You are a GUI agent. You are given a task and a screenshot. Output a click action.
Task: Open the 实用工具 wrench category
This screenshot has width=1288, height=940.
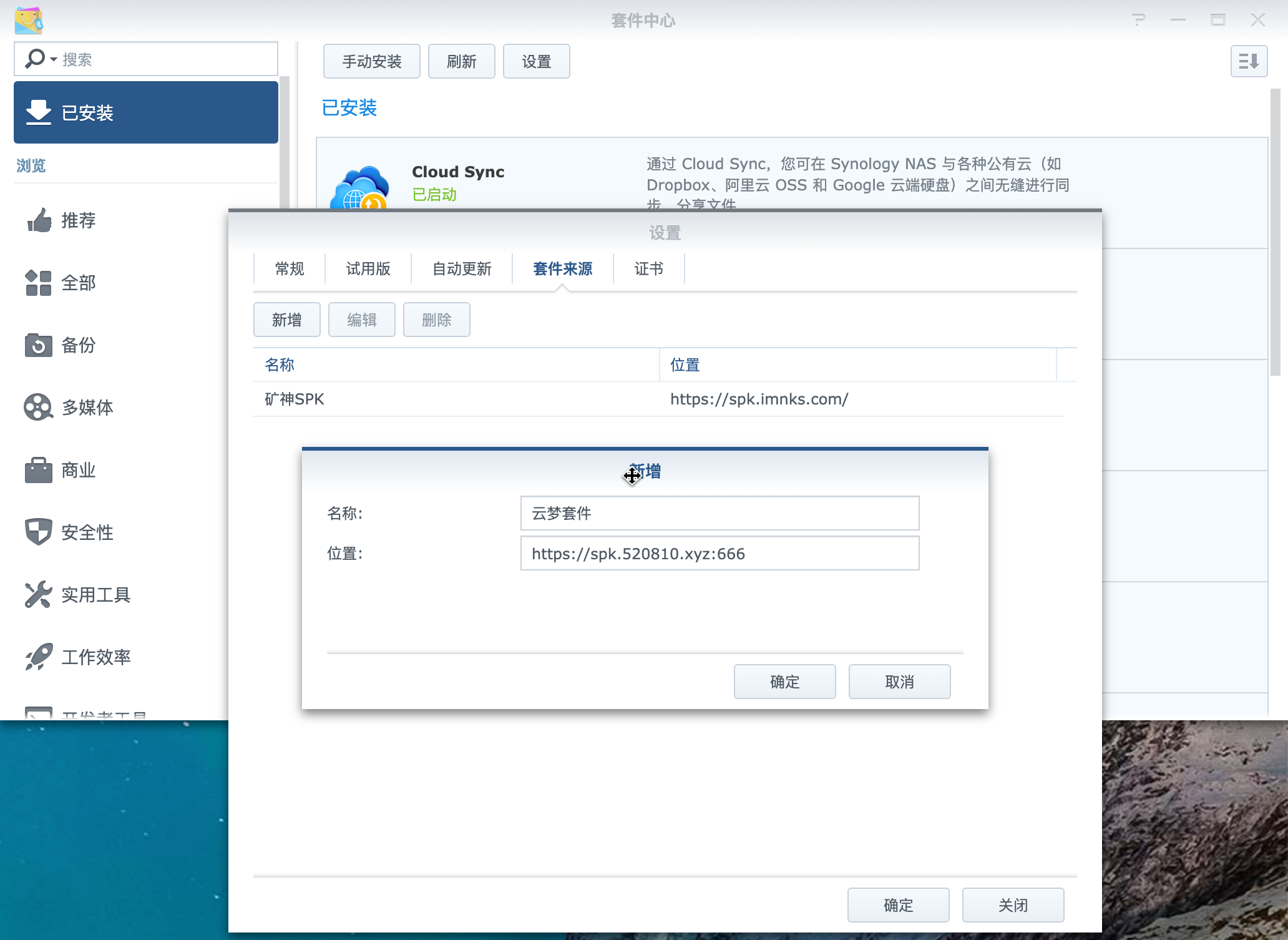pyautogui.click(x=39, y=595)
